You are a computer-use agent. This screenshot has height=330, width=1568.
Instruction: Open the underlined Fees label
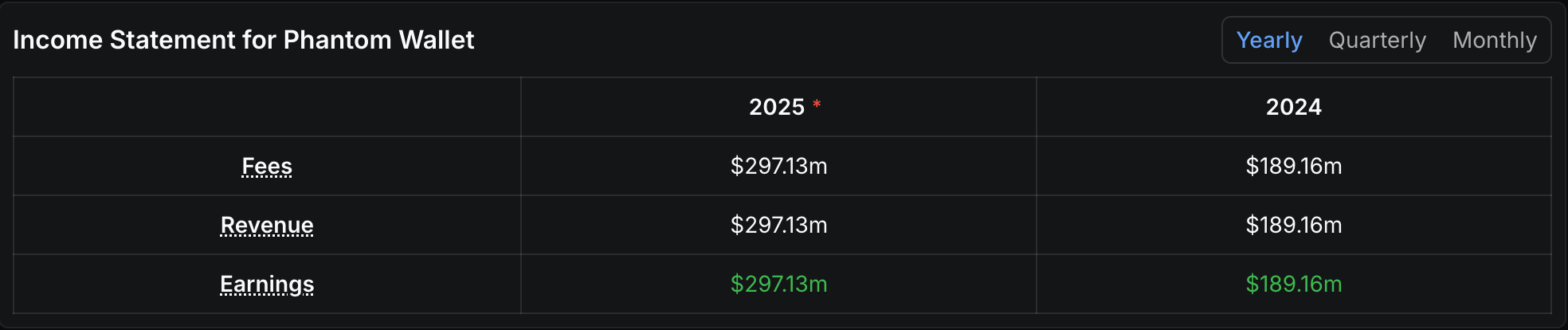coord(267,166)
